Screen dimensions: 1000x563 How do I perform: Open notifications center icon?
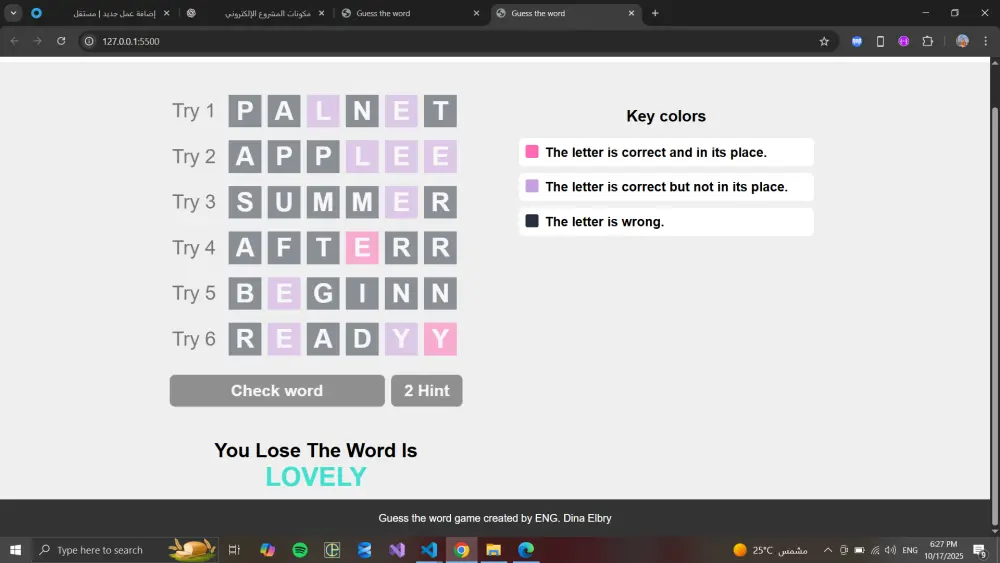[980, 550]
